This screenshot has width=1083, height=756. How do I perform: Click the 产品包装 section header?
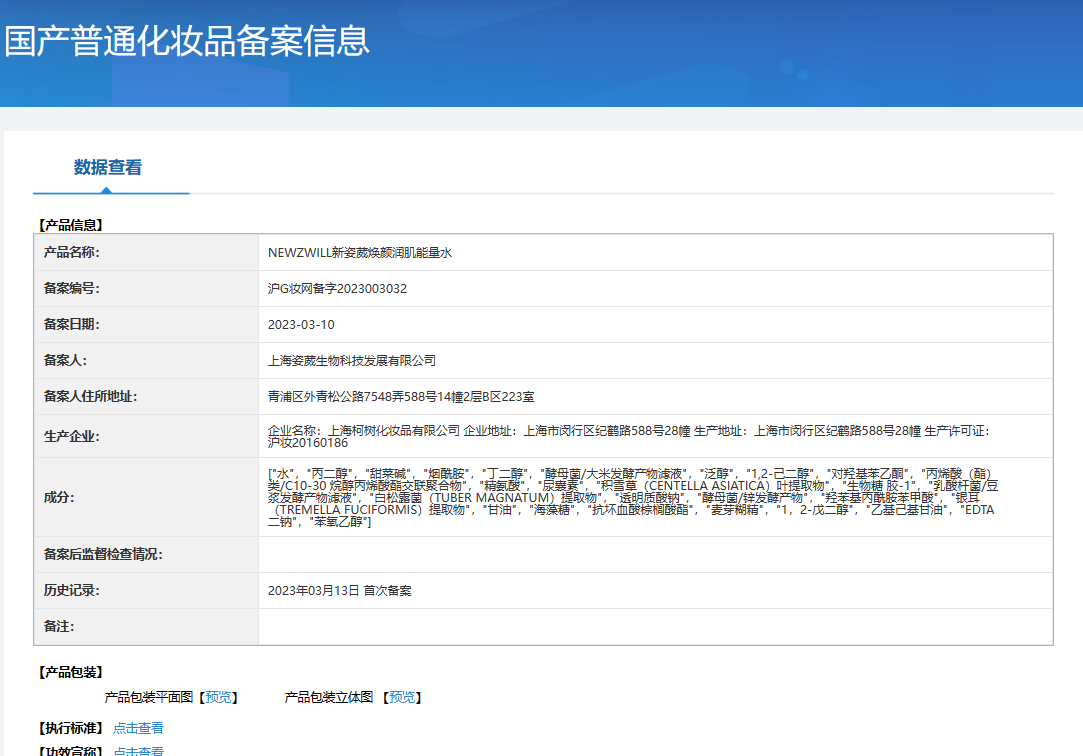(68, 674)
